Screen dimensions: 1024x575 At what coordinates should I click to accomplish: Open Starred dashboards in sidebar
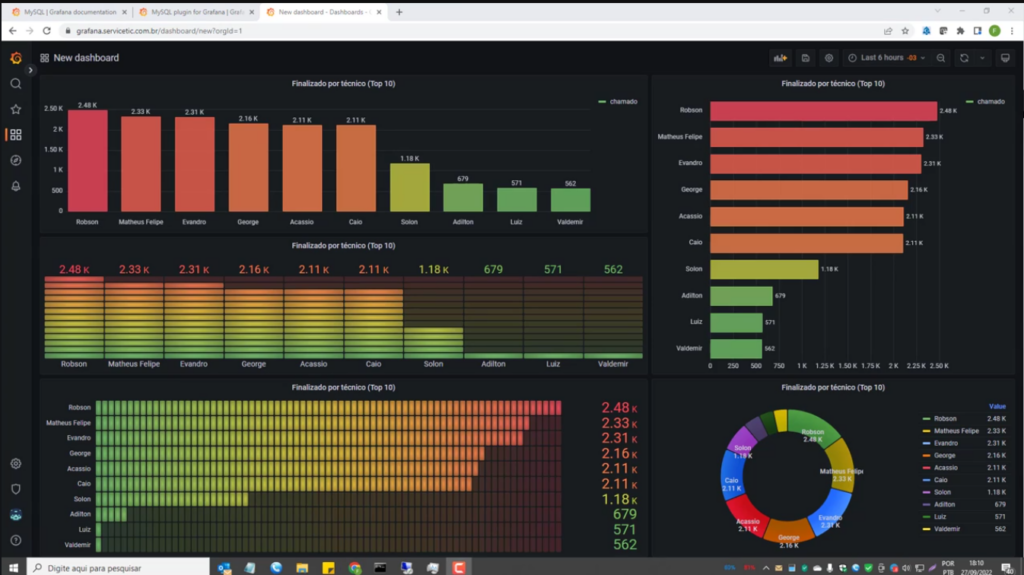pos(15,109)
